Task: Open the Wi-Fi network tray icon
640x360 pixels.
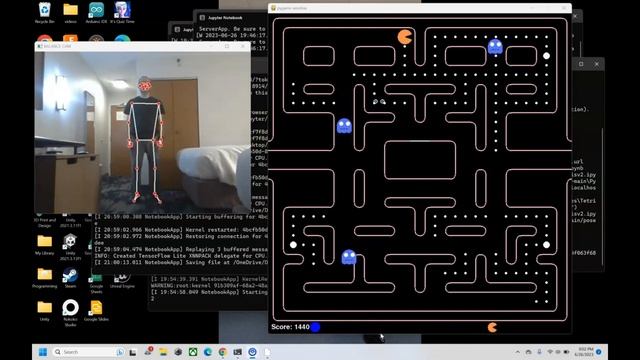Action: (550, 352)
